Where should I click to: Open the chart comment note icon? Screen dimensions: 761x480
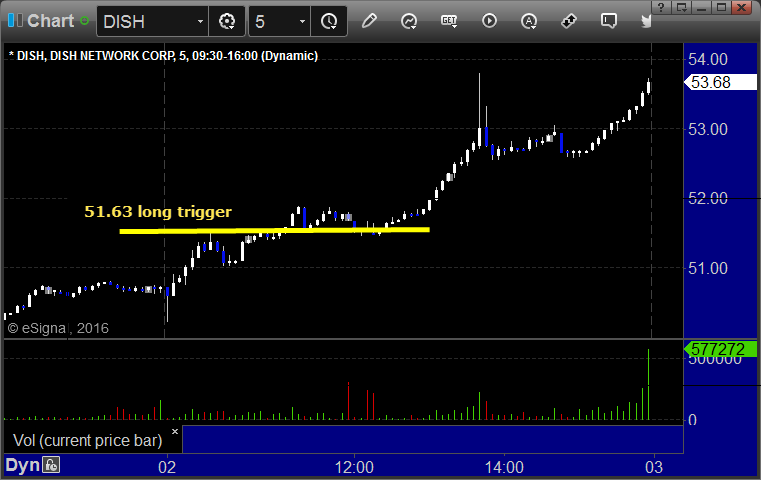(609, 21)
